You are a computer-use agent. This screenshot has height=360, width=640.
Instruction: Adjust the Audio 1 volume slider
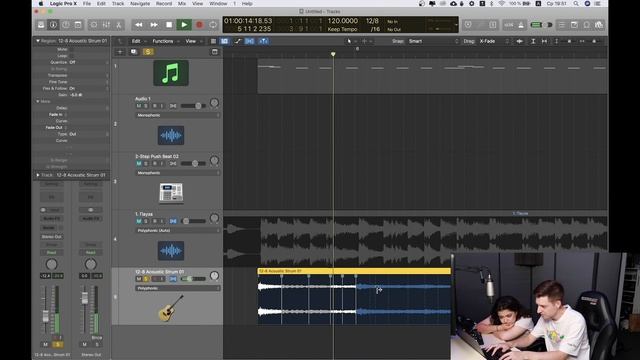[x=198, y=106]
